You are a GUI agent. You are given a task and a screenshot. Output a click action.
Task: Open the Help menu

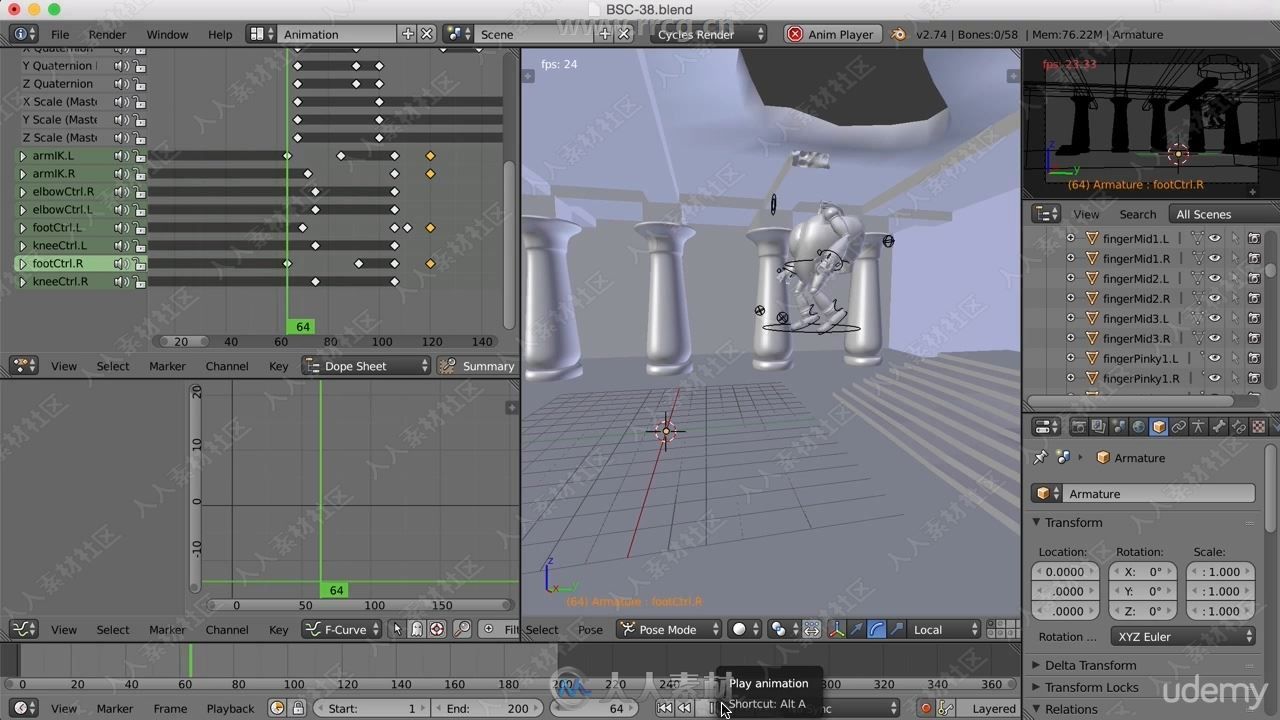(x=220, y=34)
